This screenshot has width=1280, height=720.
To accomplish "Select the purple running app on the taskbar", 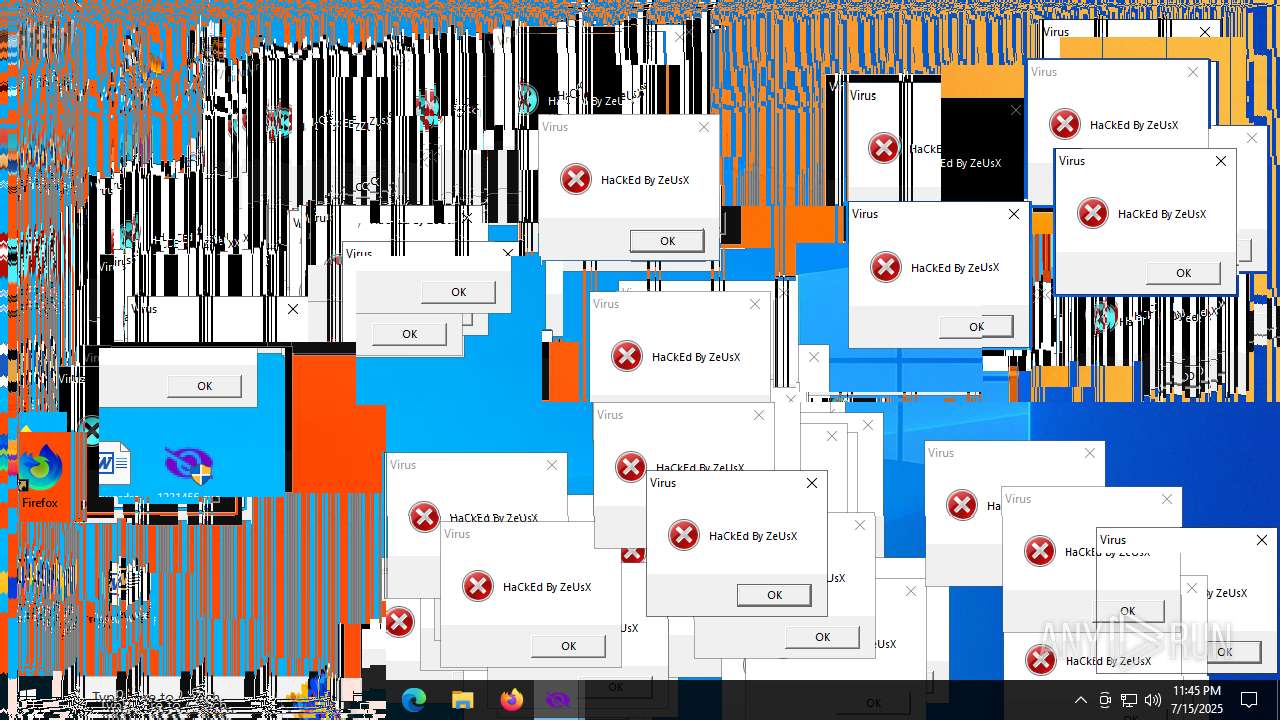I will pyautogui.click(x=559, y=700).
